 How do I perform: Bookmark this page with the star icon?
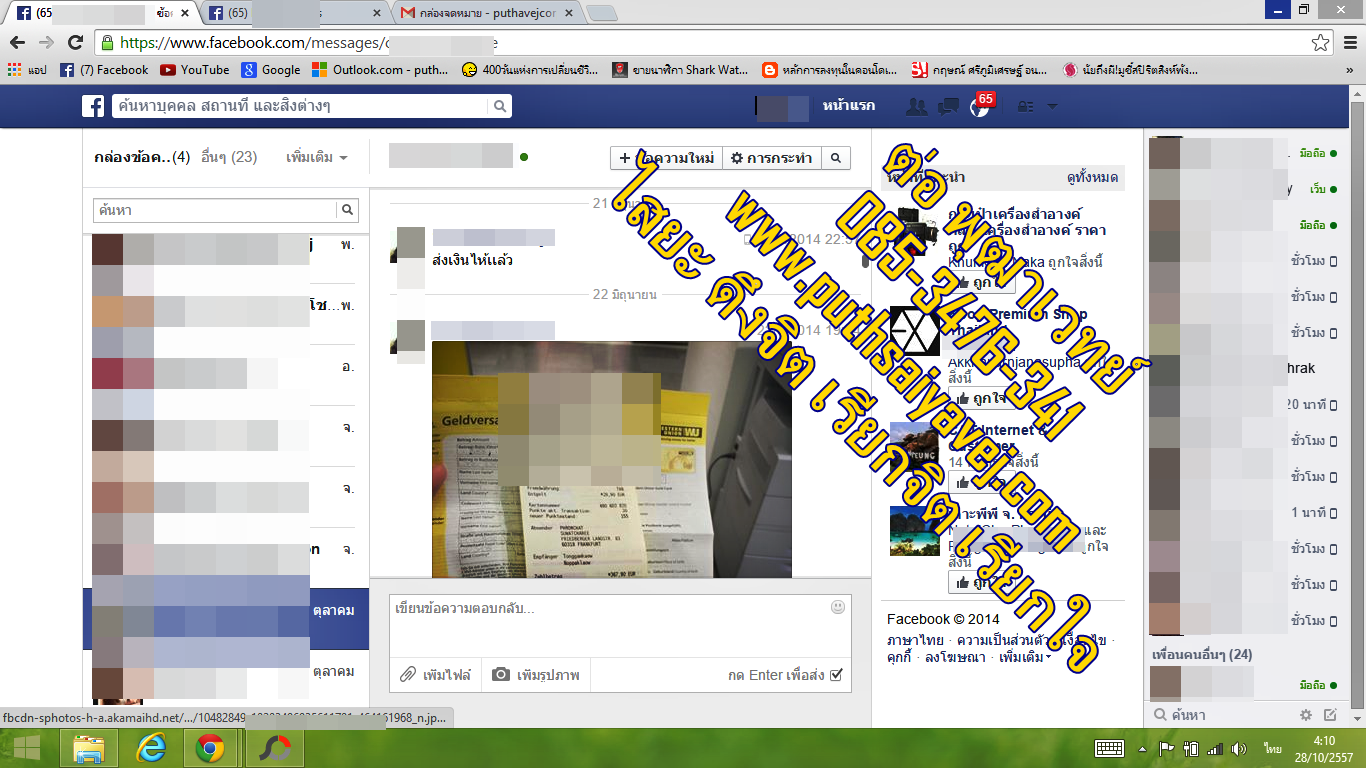point(1321,43)
